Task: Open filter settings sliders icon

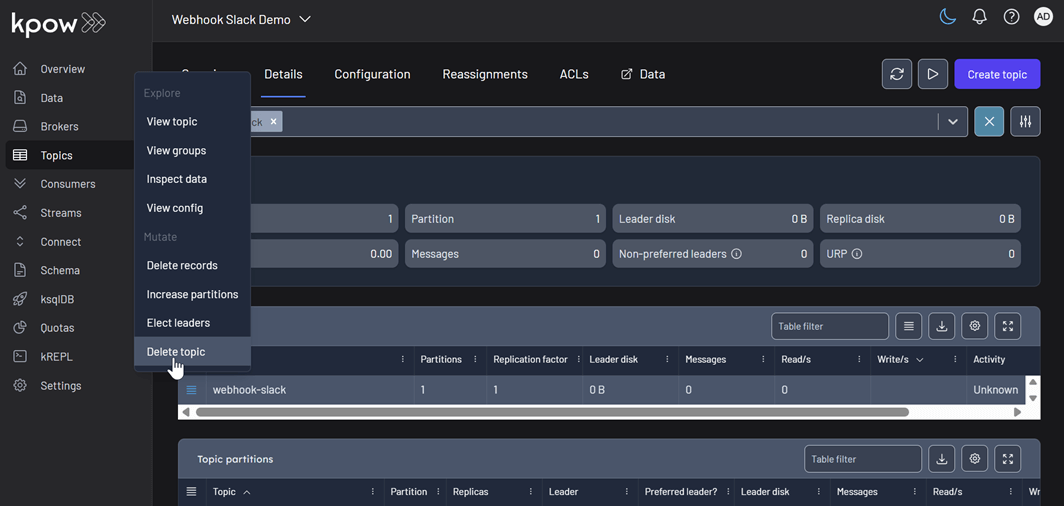Action: [1025, 122]
